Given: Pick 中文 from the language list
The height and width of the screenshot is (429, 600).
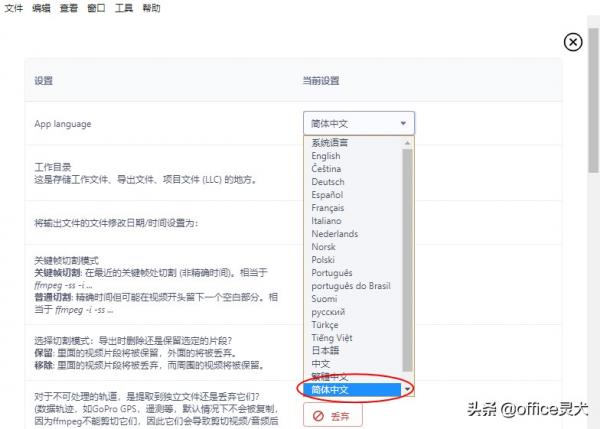Looking at the screenshot, I should 353,364.
